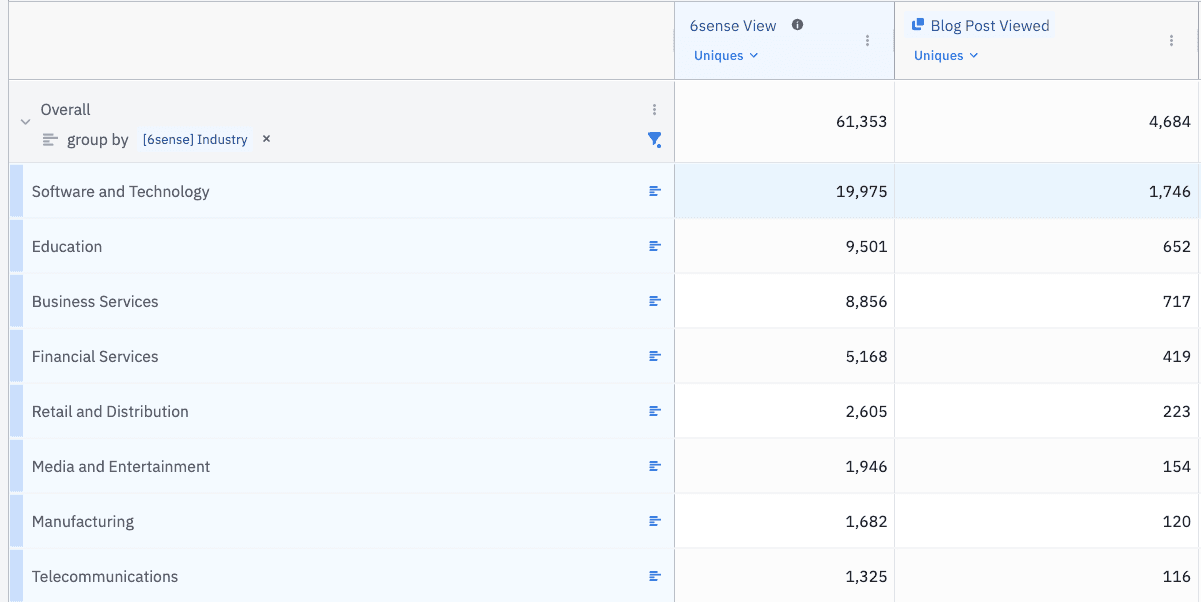This screenshot has width=1201, height=602.
Task: Click breakdown icon for the Education row
Action: point(655,246)
